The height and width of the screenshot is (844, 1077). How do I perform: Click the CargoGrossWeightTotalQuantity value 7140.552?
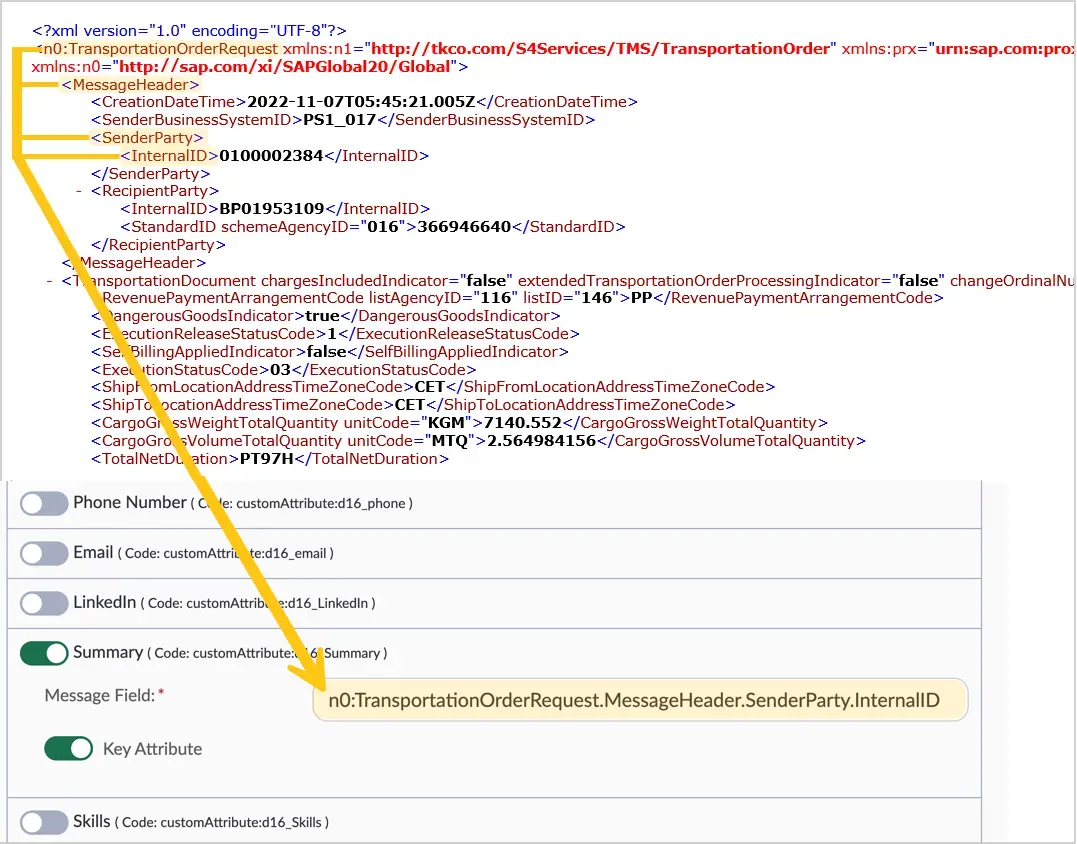[x=523, y=423]
